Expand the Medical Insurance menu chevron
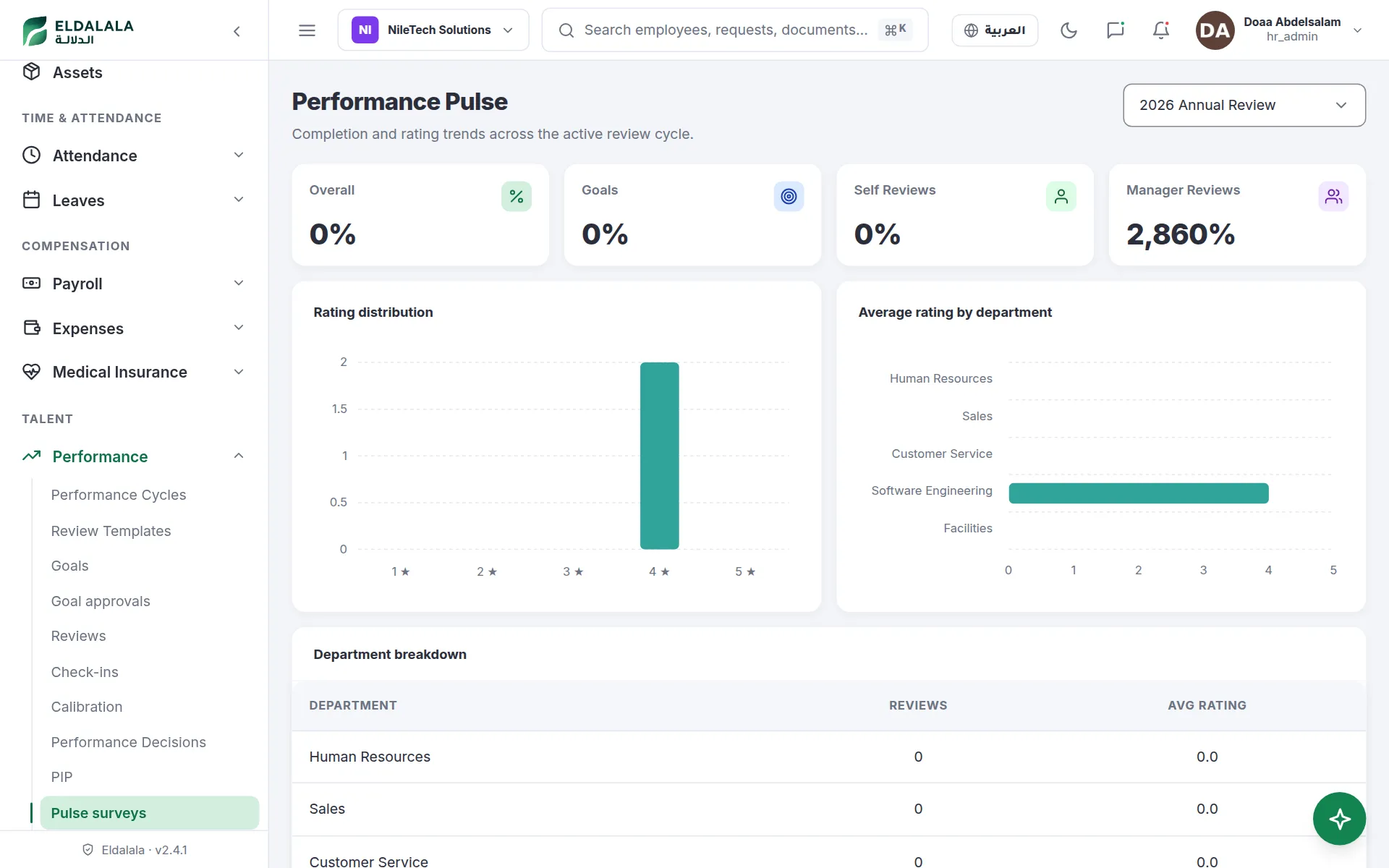 239,372
